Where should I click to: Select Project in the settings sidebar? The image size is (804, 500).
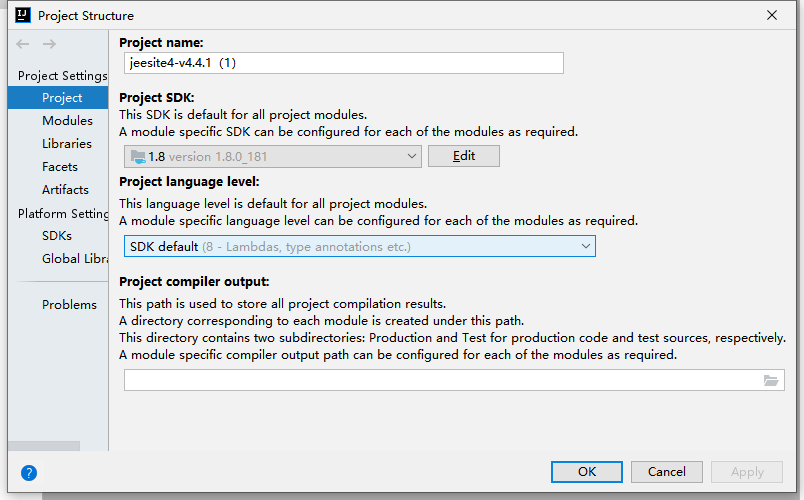pyautogui.click(x=62, y=98)
